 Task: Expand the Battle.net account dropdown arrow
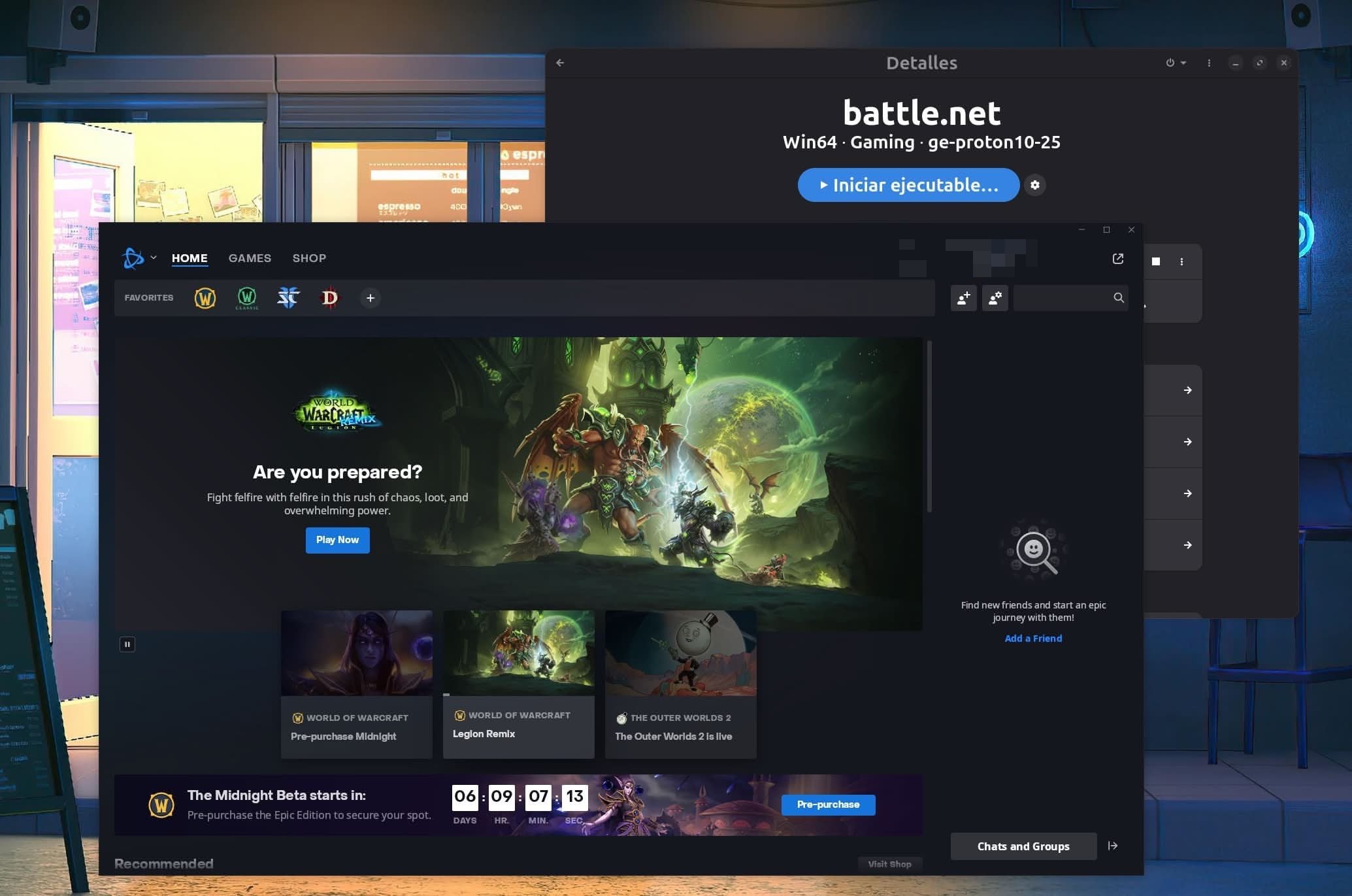[x=154, y=258]
